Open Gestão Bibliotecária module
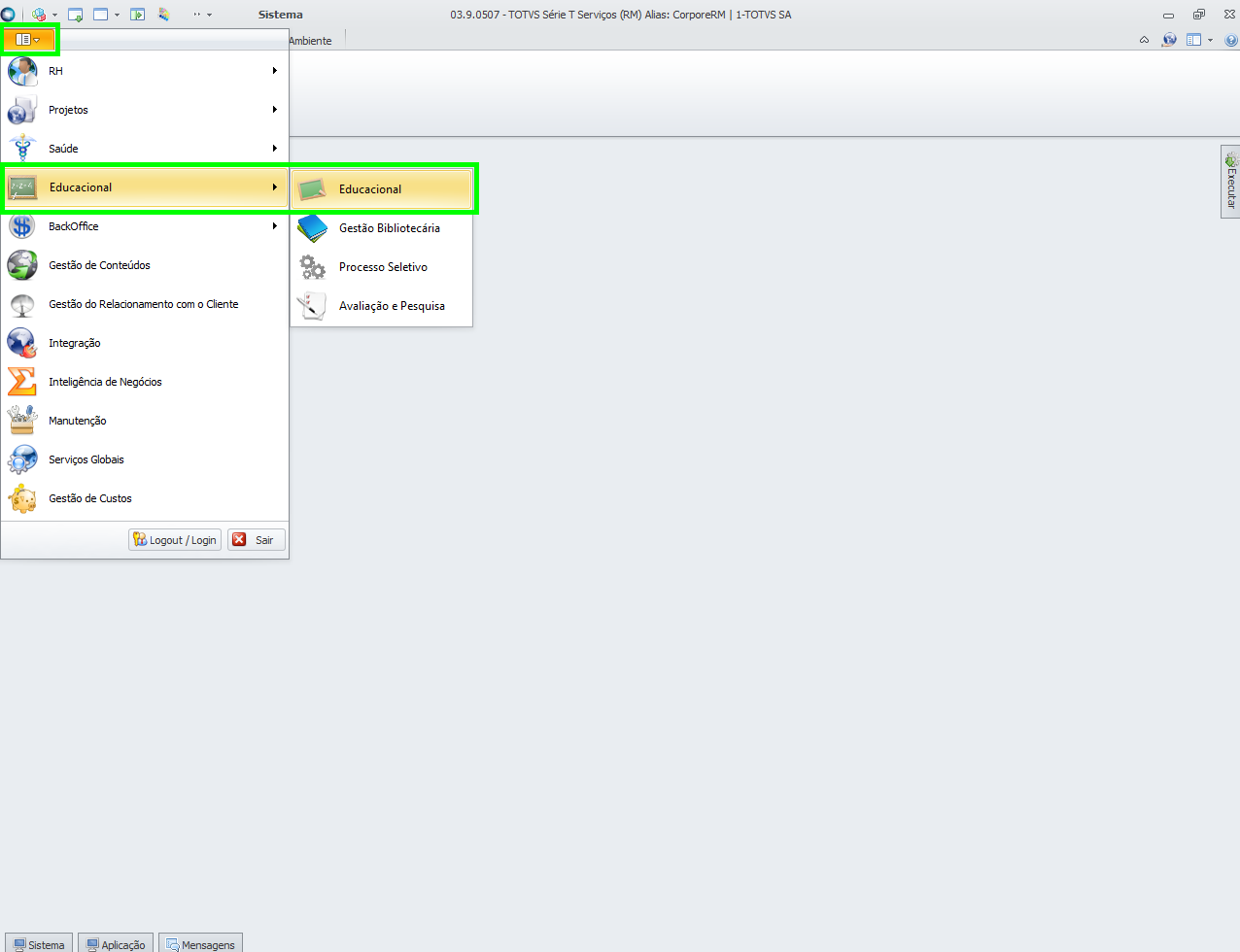This screenshot has width=1240, height=952. [x=382, y=228]
